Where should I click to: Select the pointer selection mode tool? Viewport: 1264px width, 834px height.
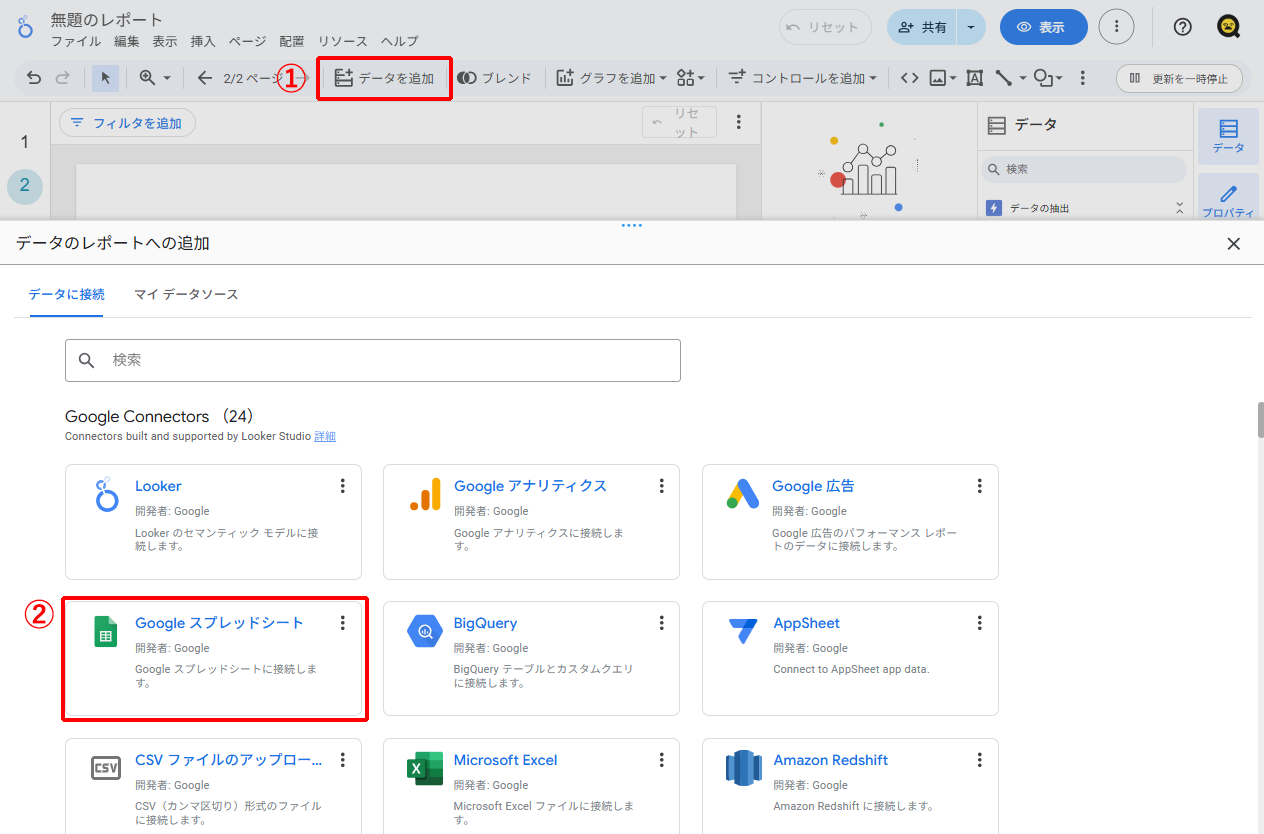pyautogui.click(x=105, y=78)
